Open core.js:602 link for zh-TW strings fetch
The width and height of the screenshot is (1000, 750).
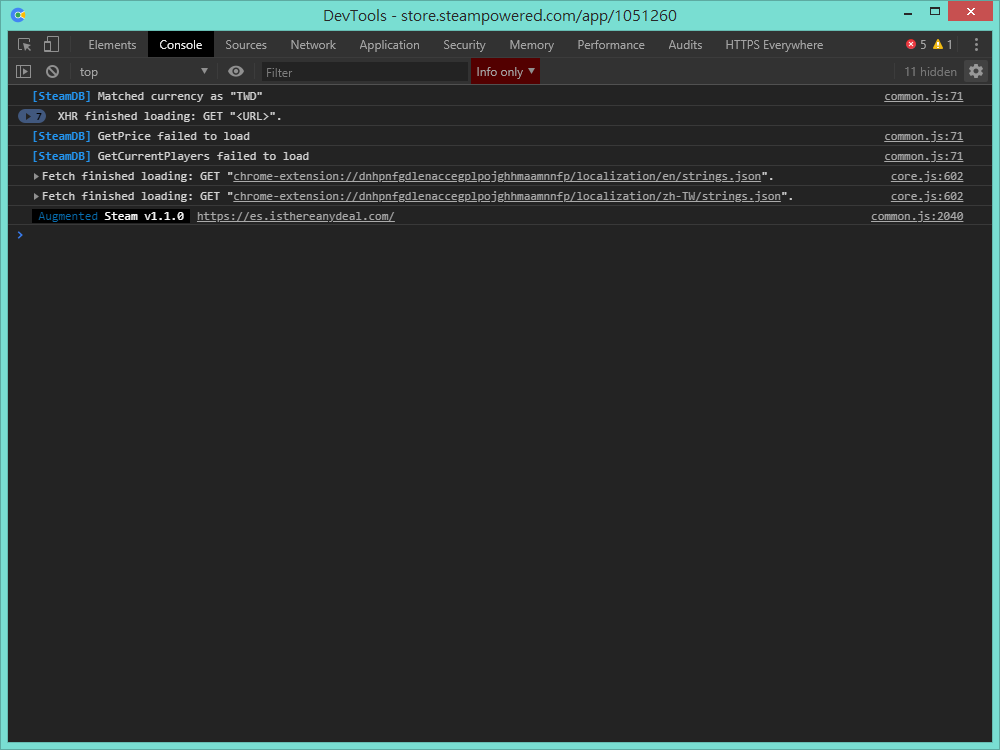tap(927, 196)
